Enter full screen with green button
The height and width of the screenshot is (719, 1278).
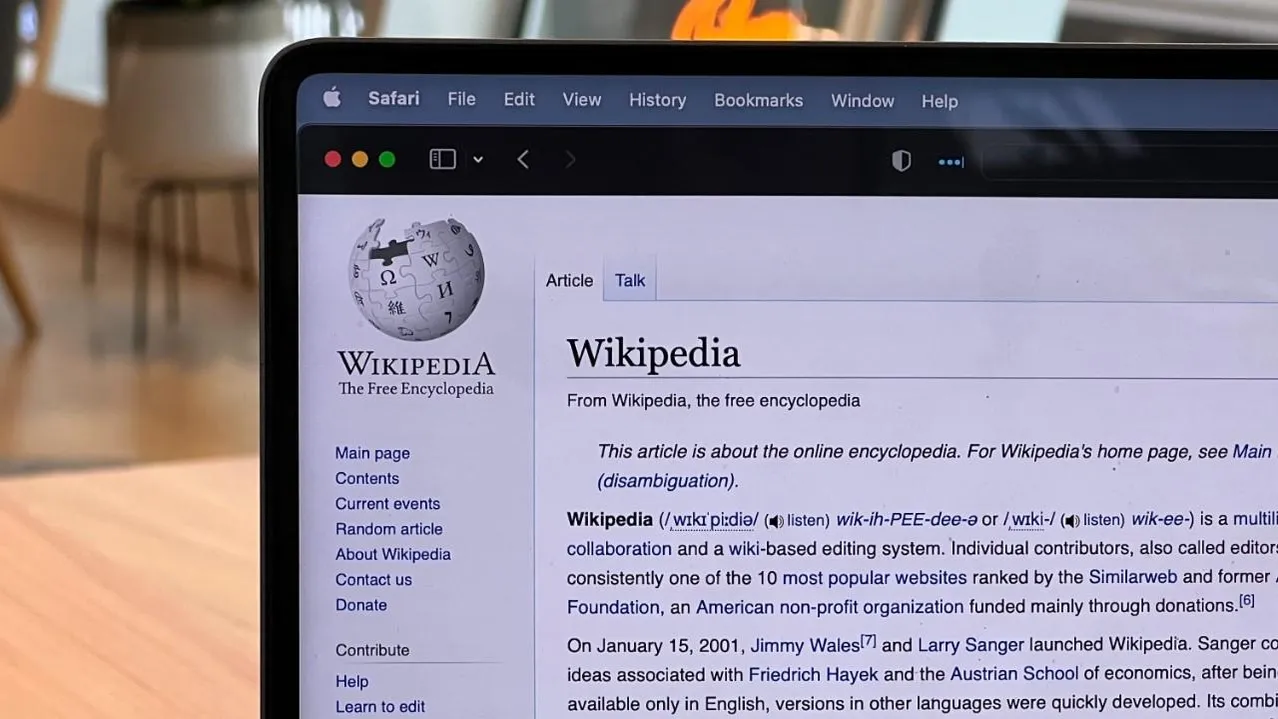387,159
